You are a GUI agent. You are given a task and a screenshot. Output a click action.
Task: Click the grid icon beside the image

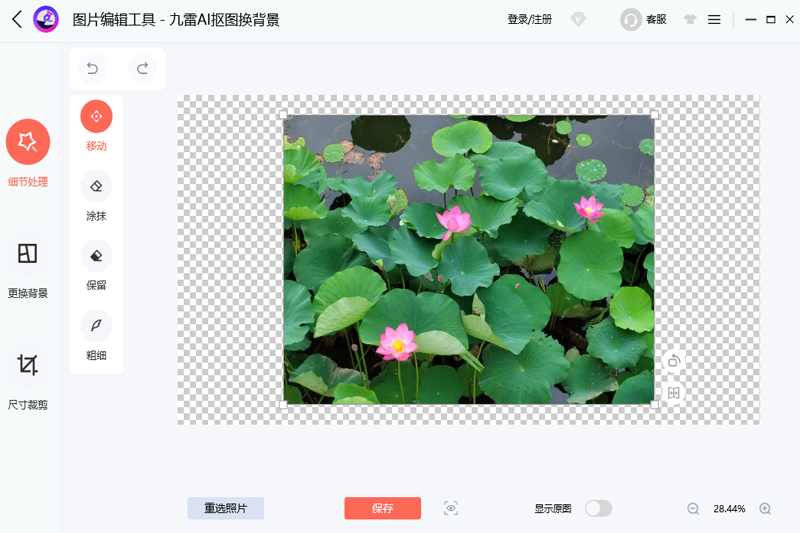tap(674, 393)
